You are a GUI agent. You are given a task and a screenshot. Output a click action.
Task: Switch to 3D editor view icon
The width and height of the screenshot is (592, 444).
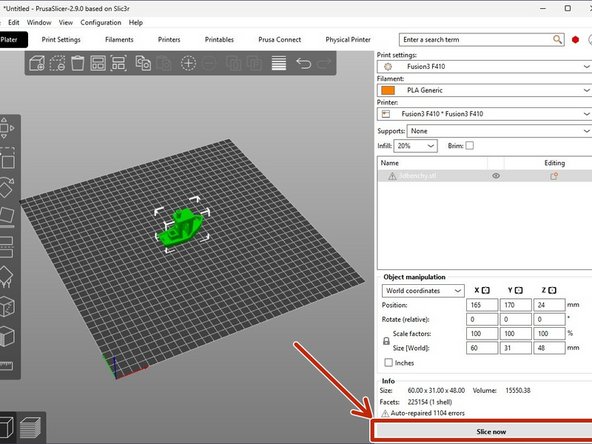point(7,427)
